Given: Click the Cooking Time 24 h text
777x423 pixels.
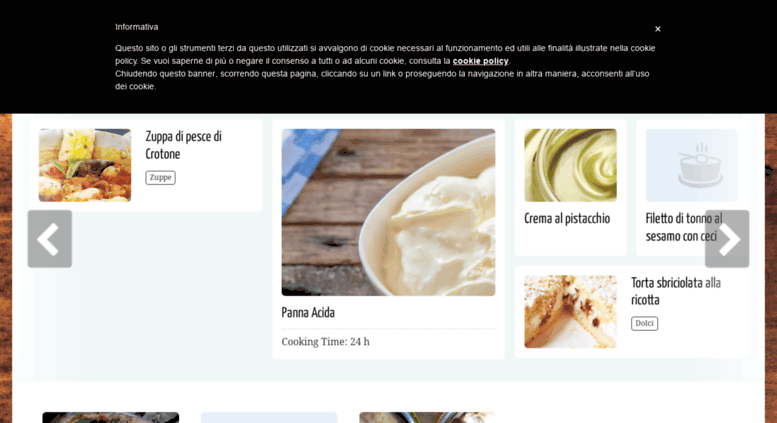Looking at the screenshot, I should [x=326, y=342].
